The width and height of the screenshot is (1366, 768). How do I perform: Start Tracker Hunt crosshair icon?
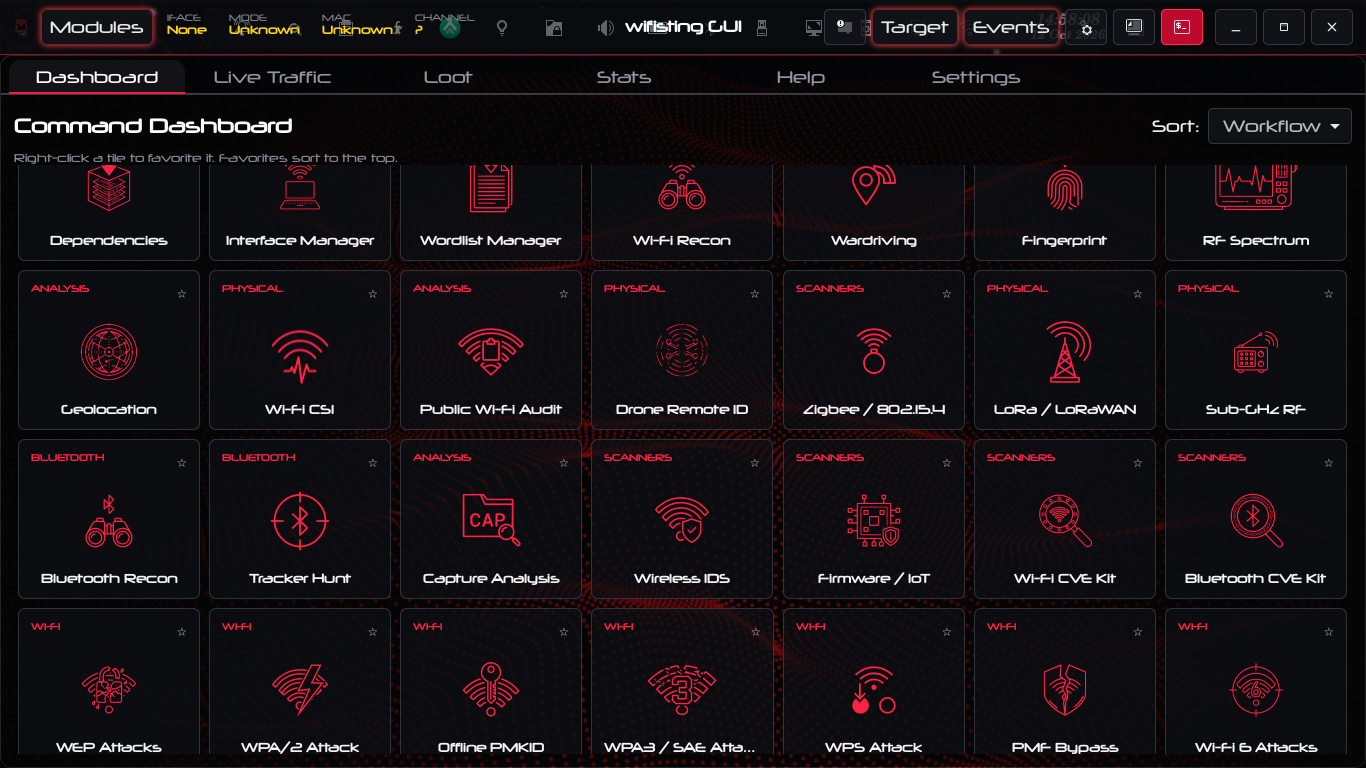[x=300, y=521]
